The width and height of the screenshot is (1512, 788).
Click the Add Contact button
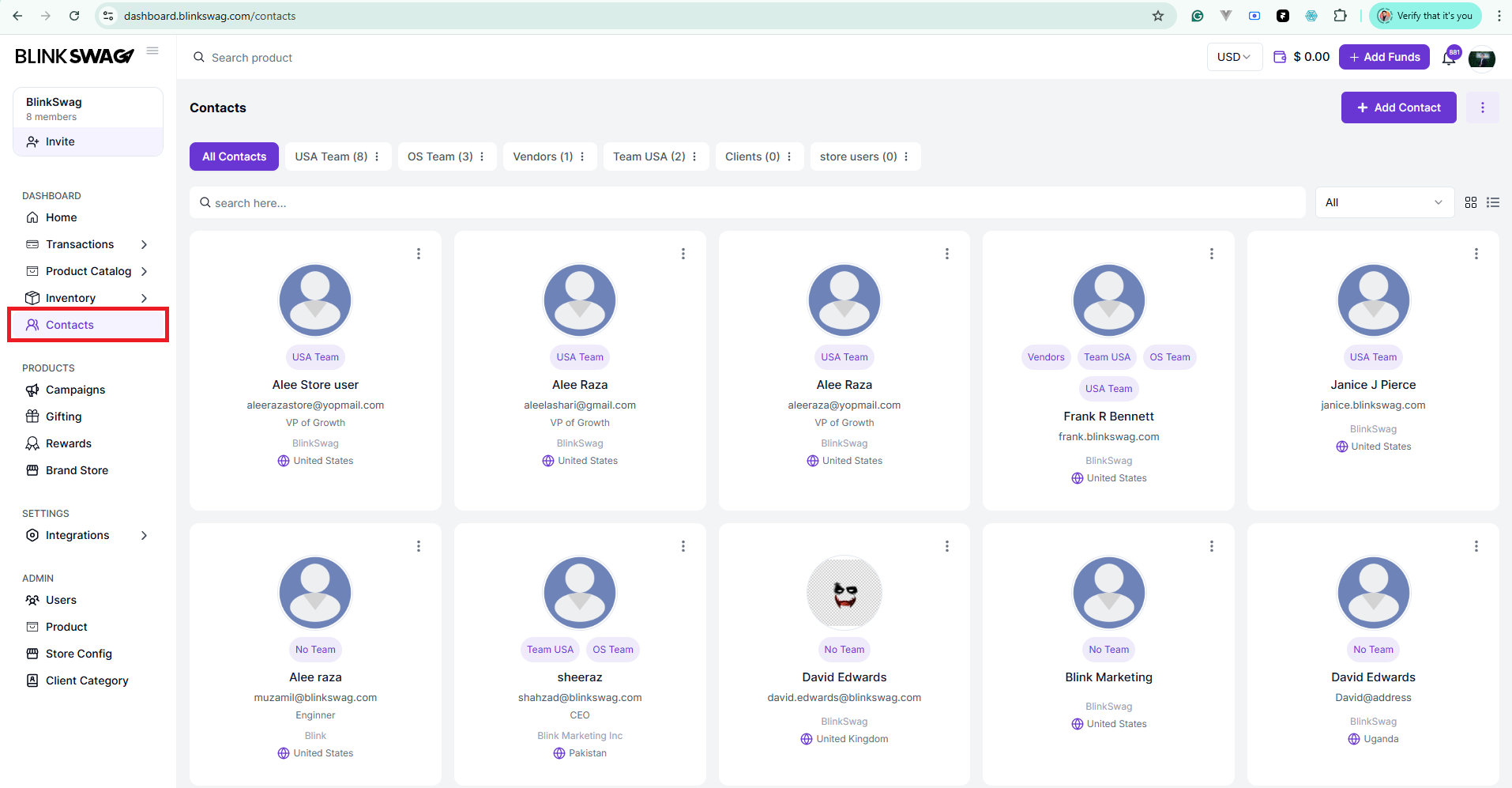pyautogui.click(x=1398, y=107)
